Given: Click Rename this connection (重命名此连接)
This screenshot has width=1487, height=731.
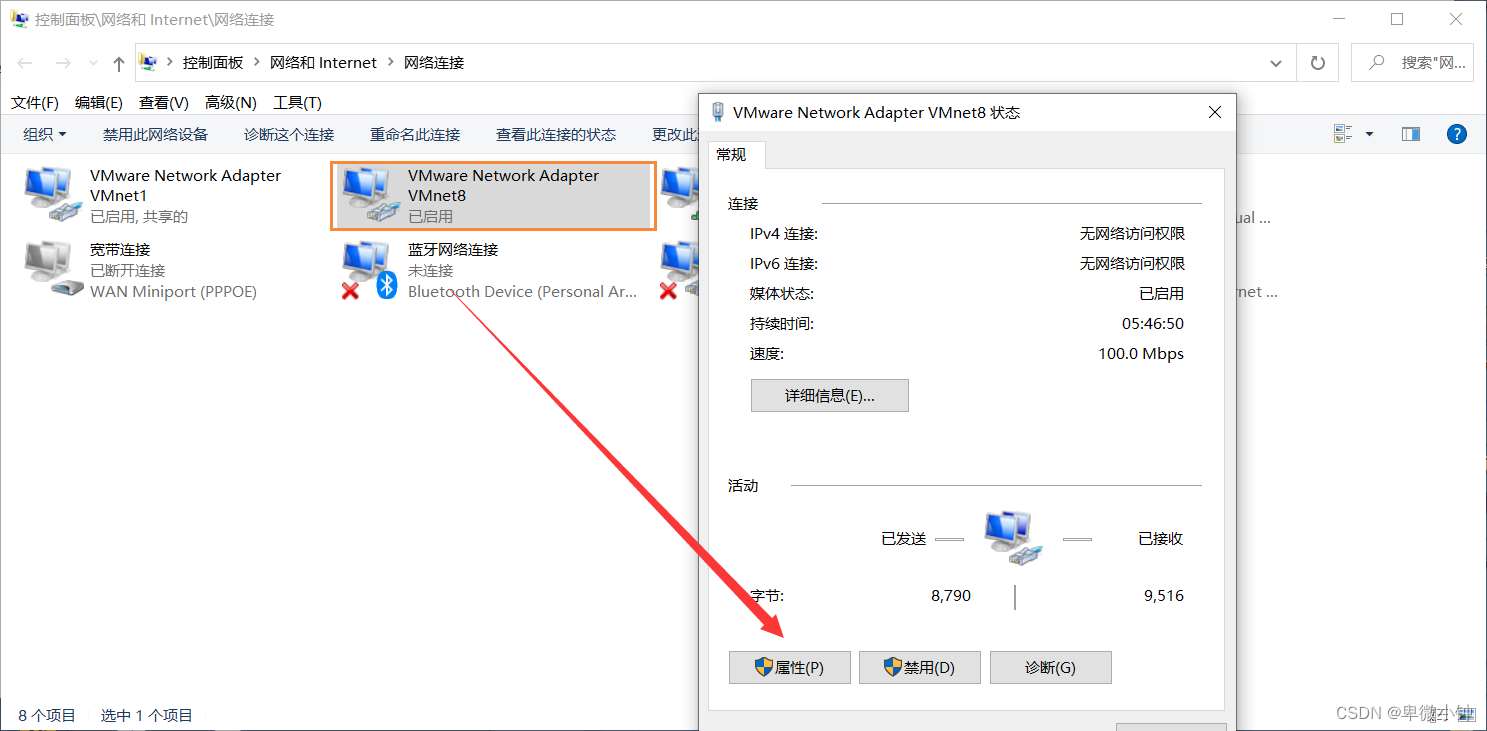Looking at the screenshot, I should (x=415, y=134).
